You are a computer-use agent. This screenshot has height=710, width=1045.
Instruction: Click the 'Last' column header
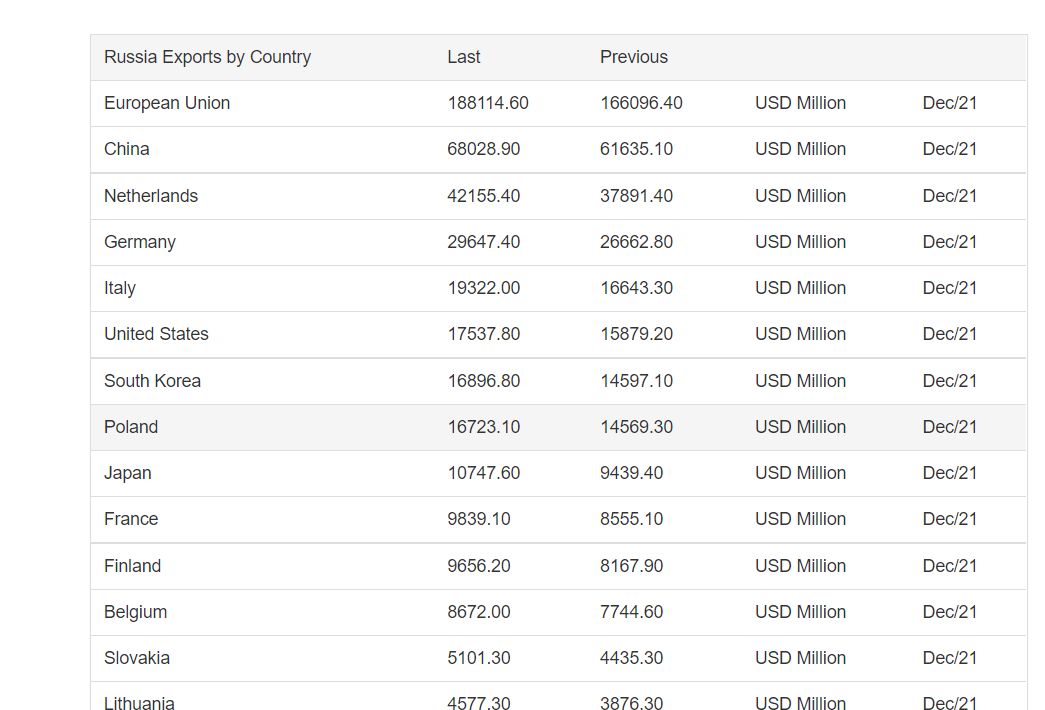(464, 57)
